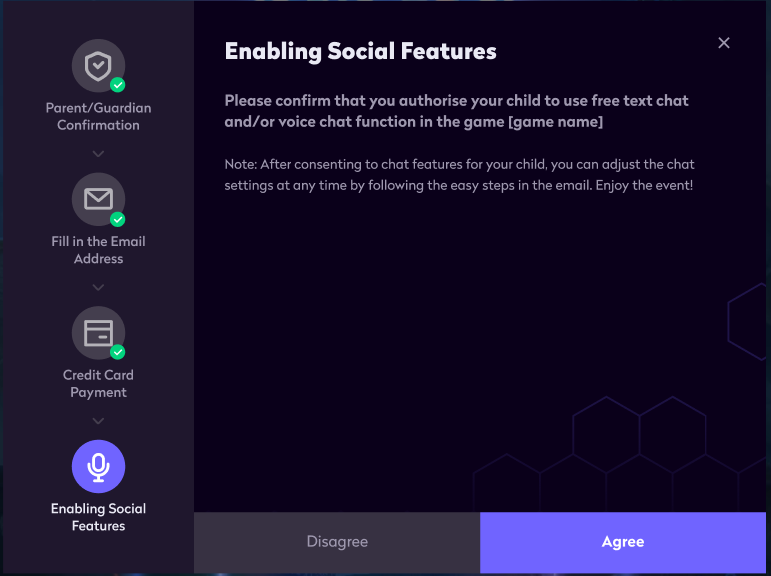Click green checkmark badge on email icon
Image resolution: width=771 pixels, height=576 pixels.
tap(118, 219)
